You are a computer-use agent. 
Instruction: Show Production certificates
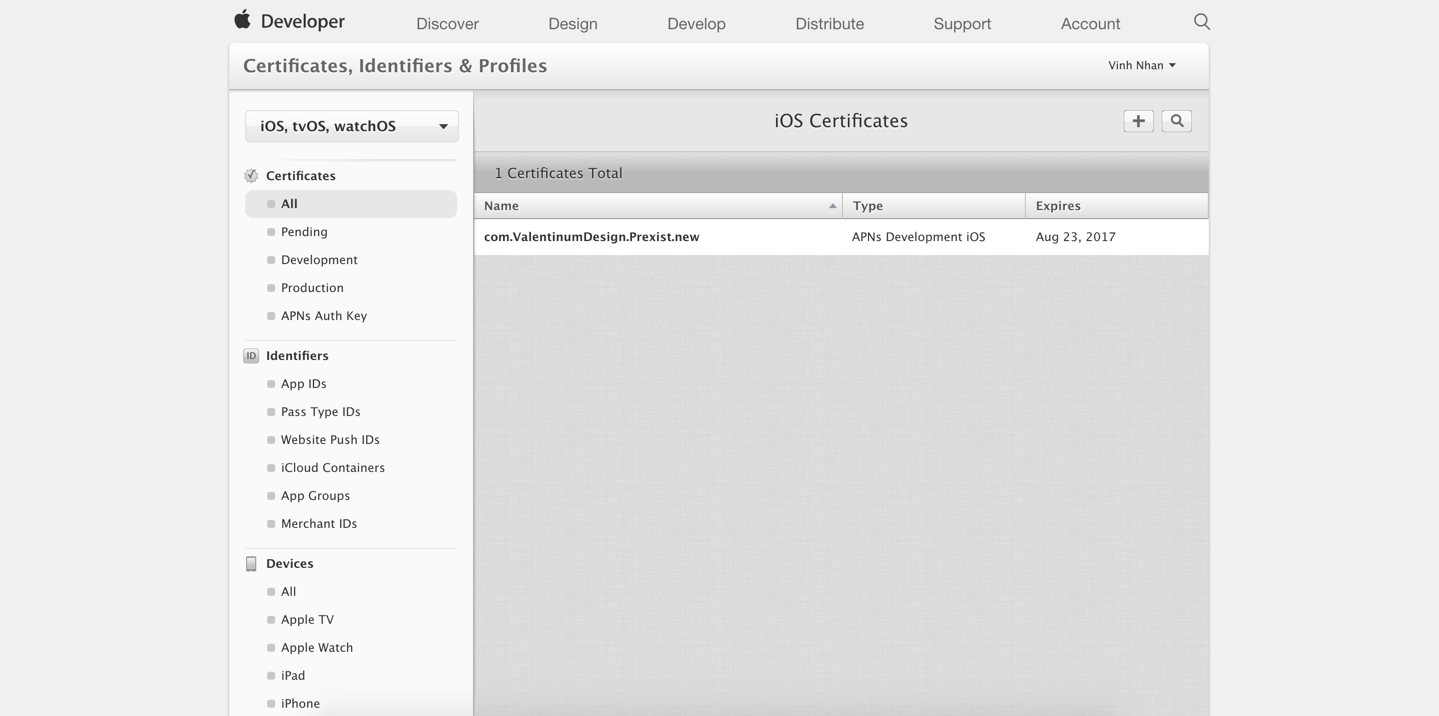point(312,288)
